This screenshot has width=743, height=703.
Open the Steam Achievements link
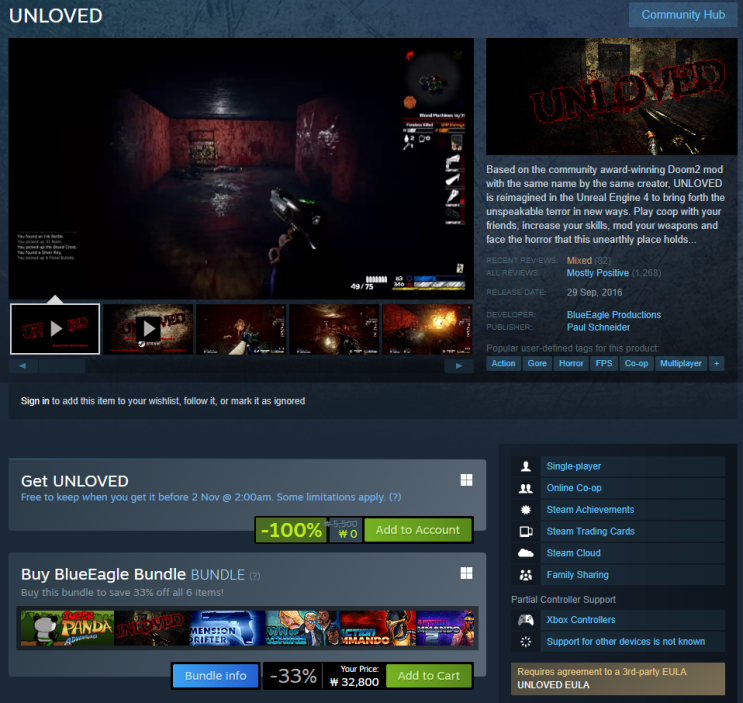tap(590, 510)
